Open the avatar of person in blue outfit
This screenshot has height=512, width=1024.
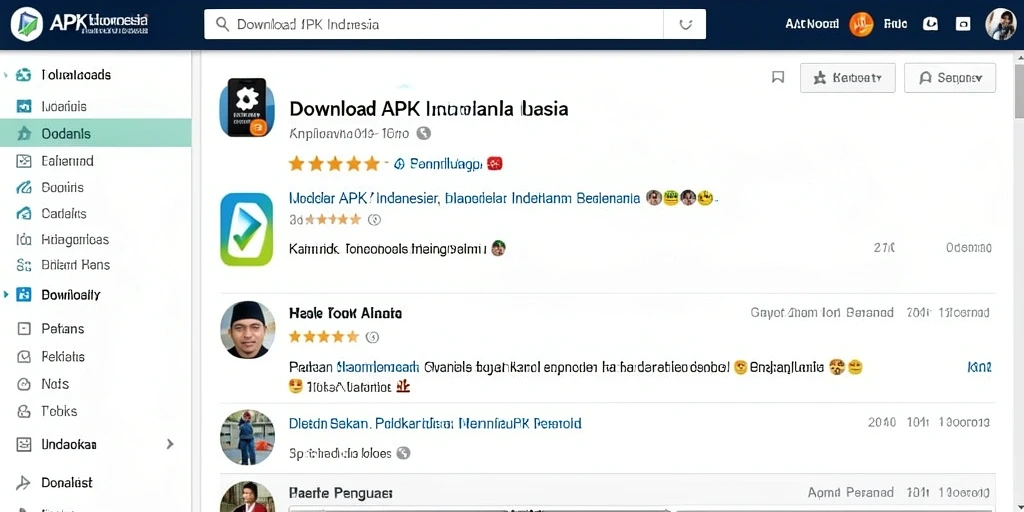248,437
